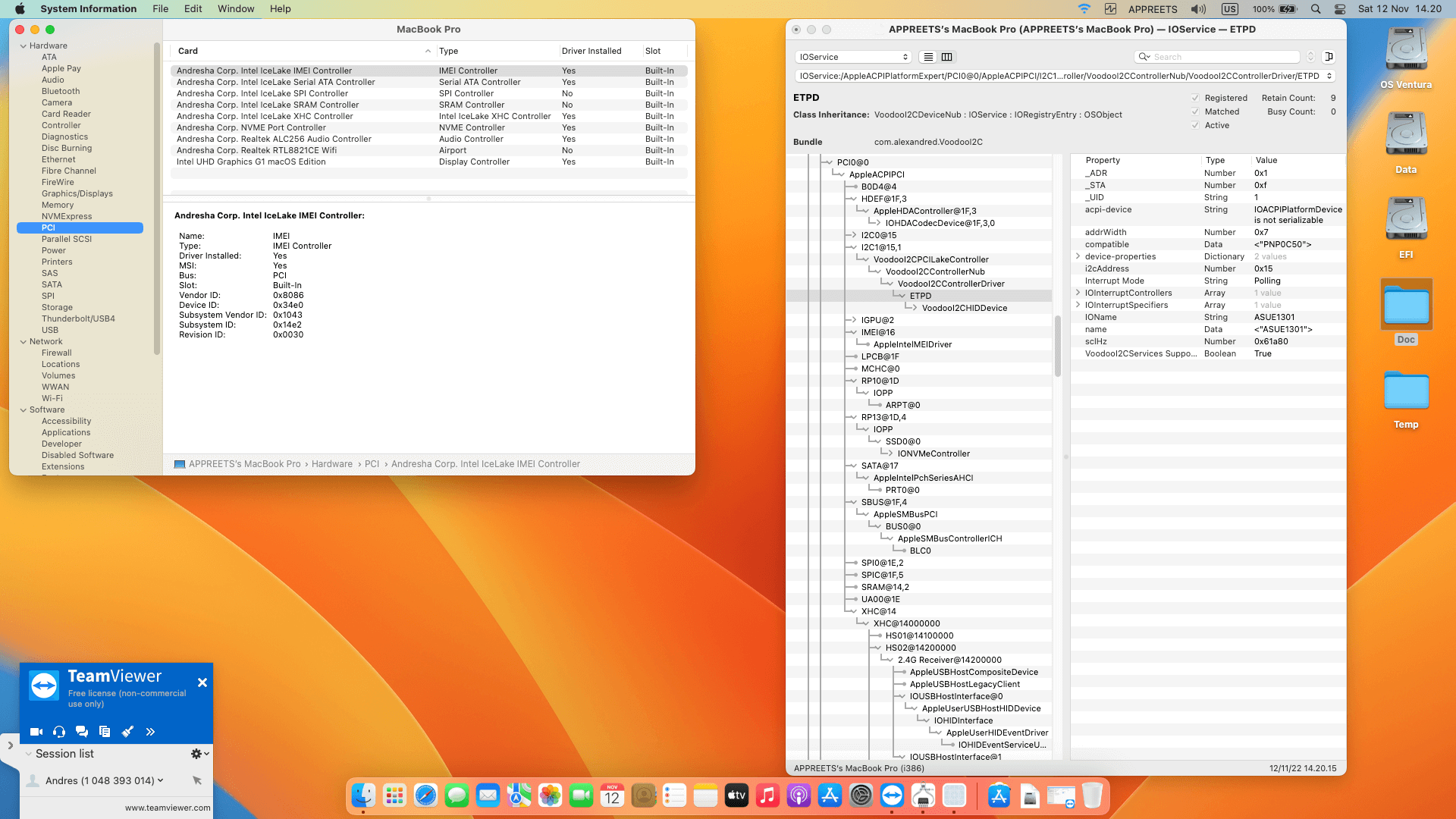Start video in the TeamViewer panel
Viewport: 1456px width, 819px height.
(x=36, y=732)
